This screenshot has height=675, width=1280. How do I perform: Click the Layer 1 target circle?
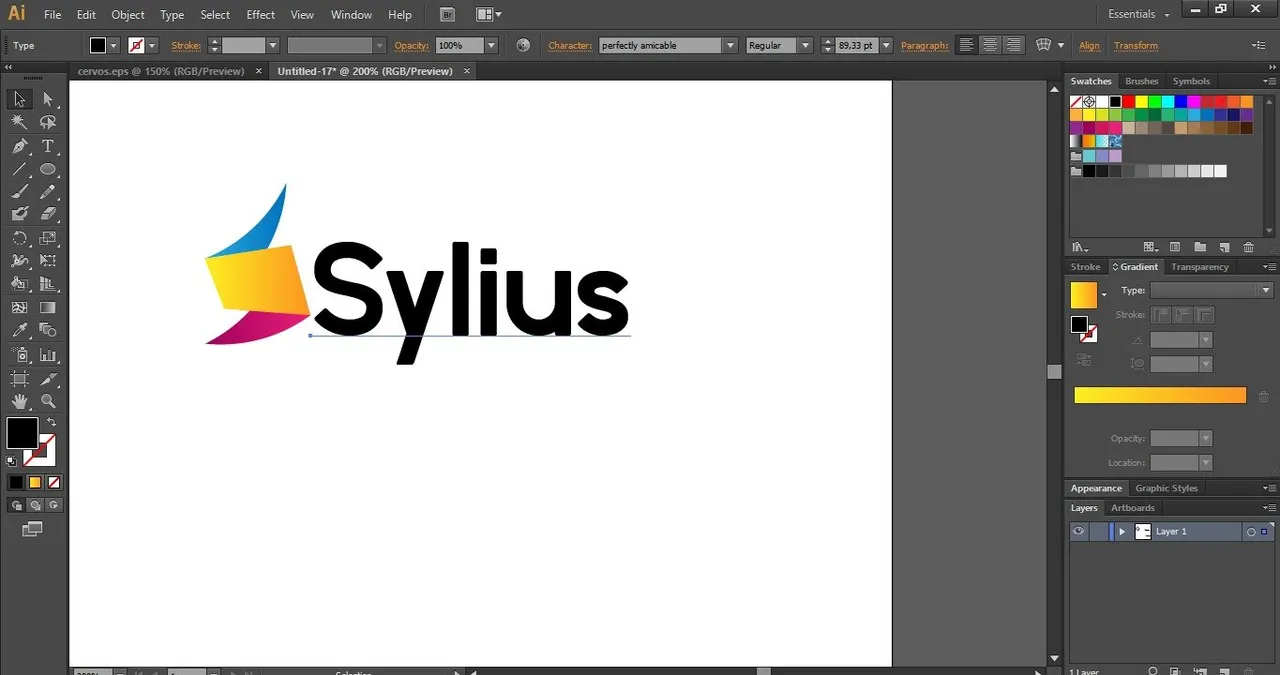[1250, 532]
